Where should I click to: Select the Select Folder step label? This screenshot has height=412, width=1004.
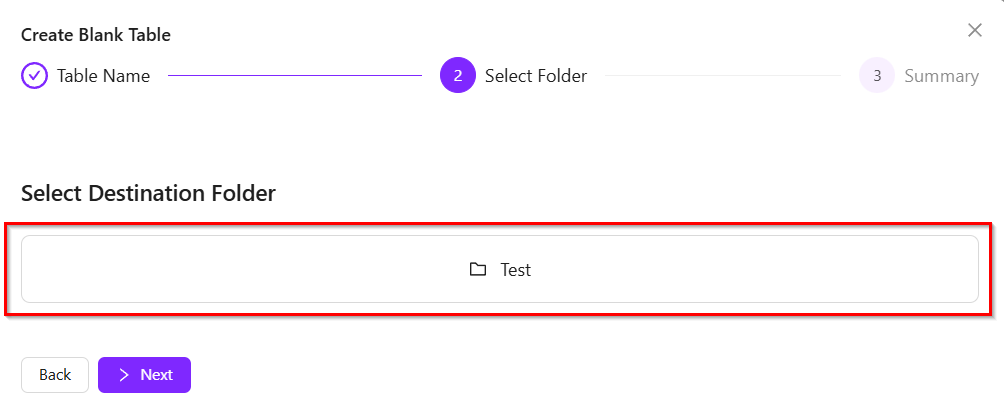pyautogui.click(x=536, y=76)
